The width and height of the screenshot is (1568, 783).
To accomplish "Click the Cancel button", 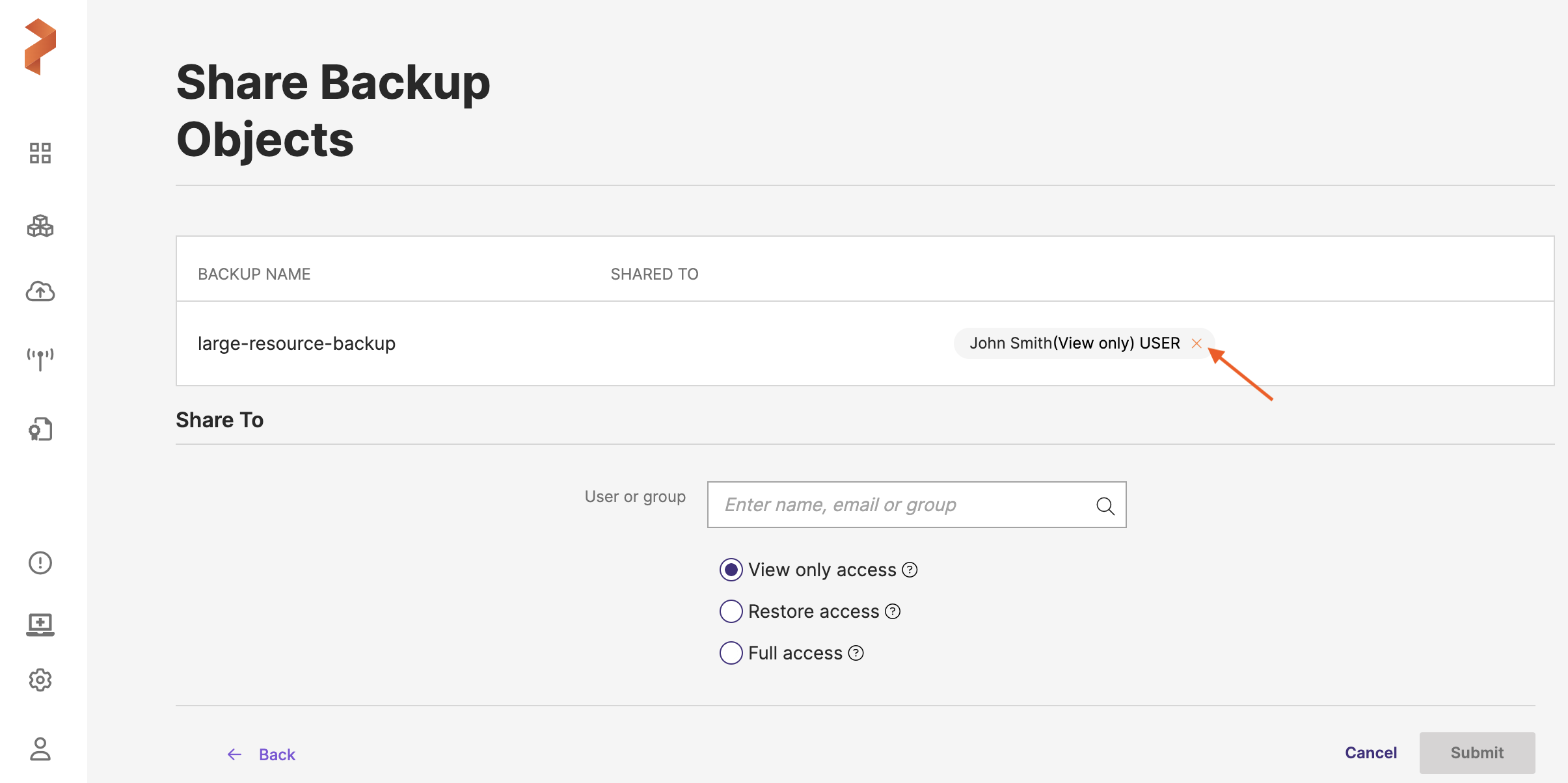I will pyautogui.click(x=1371, y=753).
